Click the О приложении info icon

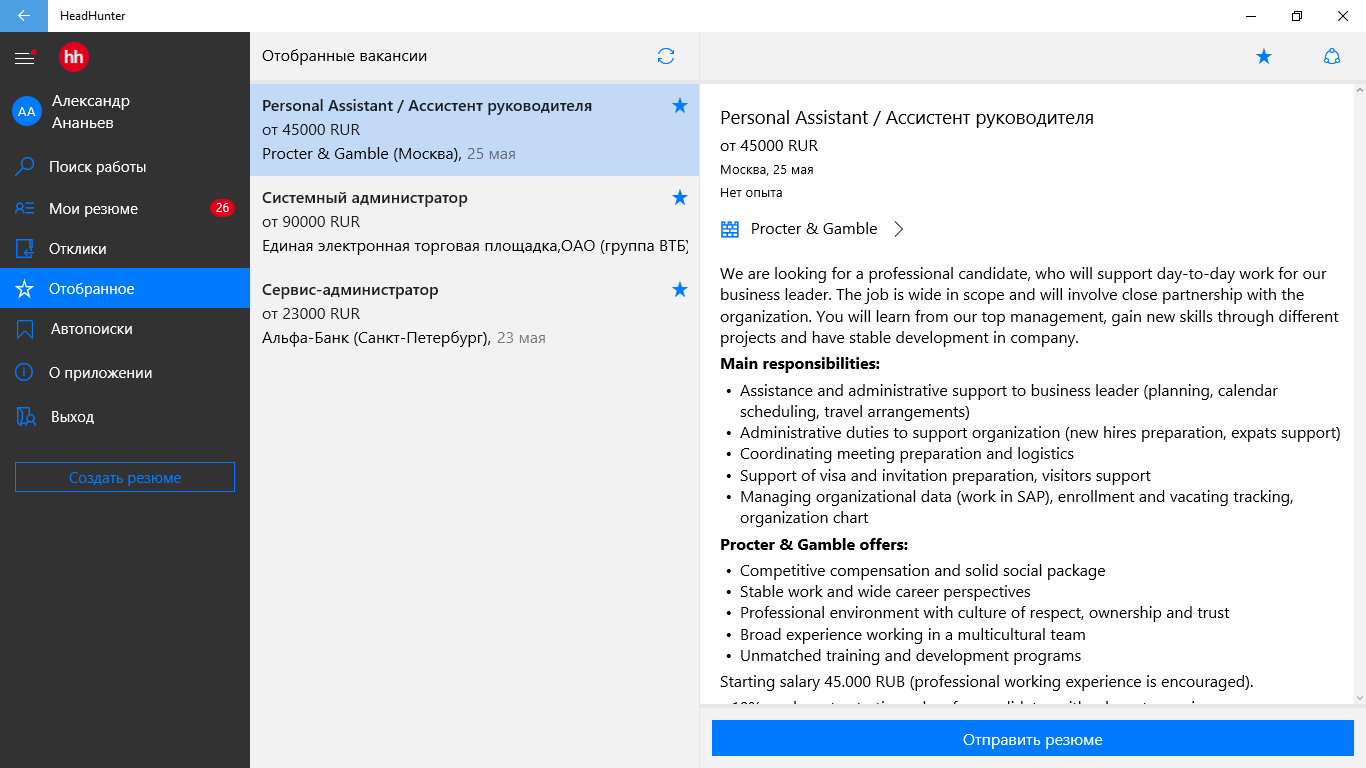click(x=25, y=373)
